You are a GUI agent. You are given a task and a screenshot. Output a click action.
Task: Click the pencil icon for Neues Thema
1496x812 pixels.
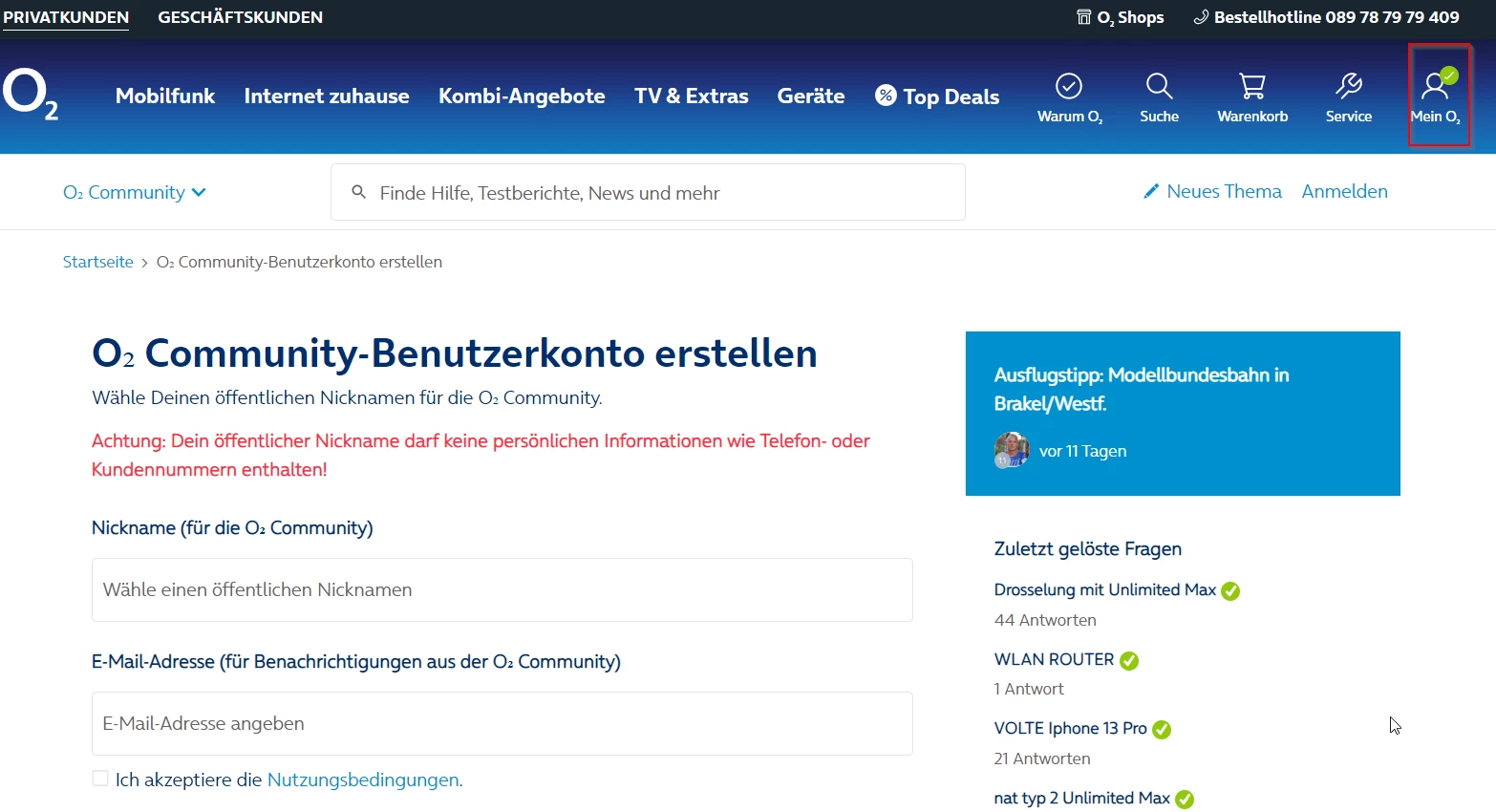1151,191
